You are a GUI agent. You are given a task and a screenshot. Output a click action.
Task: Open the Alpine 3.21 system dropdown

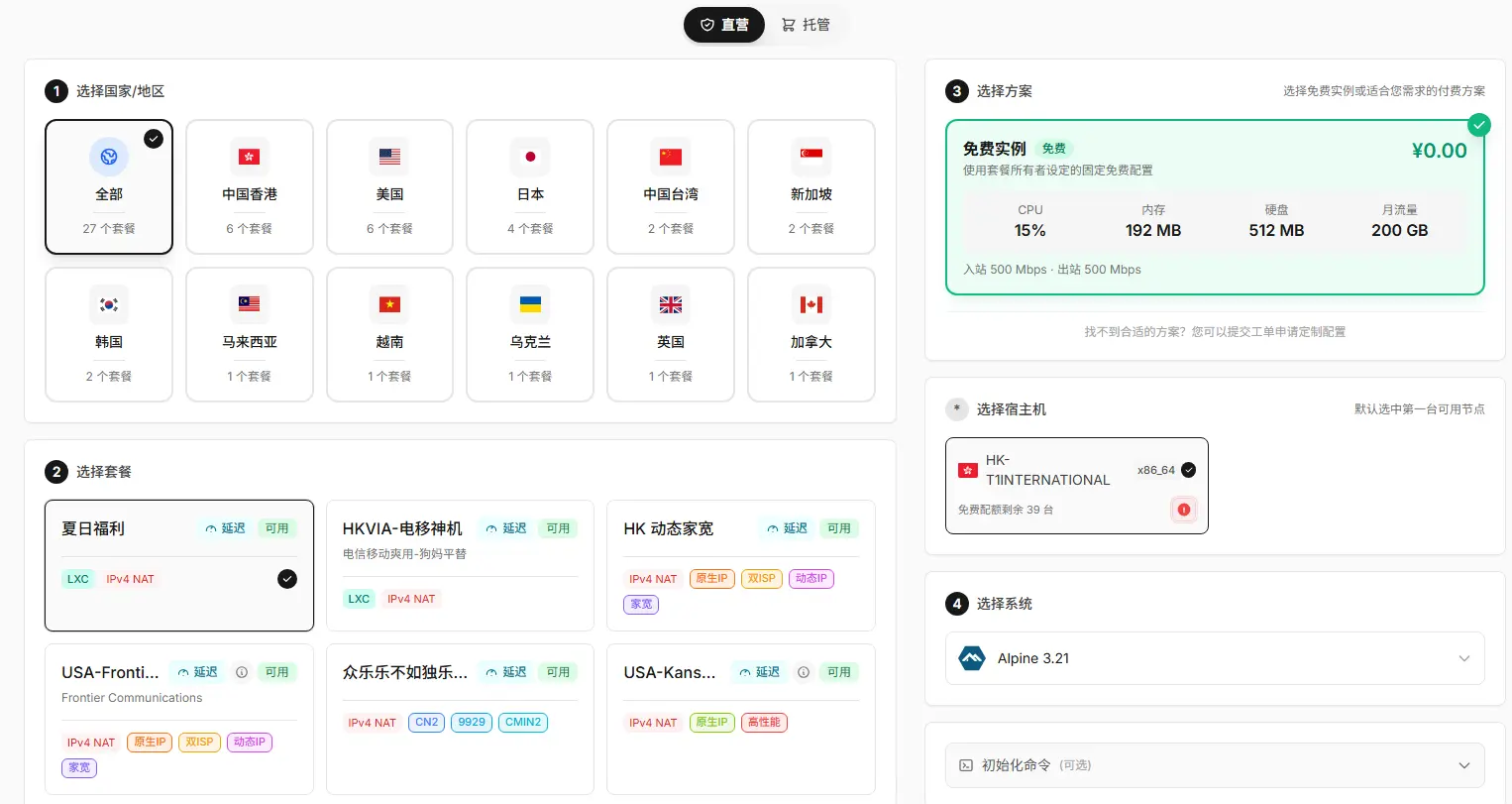pyautogui.click(x=1215, y=658)
